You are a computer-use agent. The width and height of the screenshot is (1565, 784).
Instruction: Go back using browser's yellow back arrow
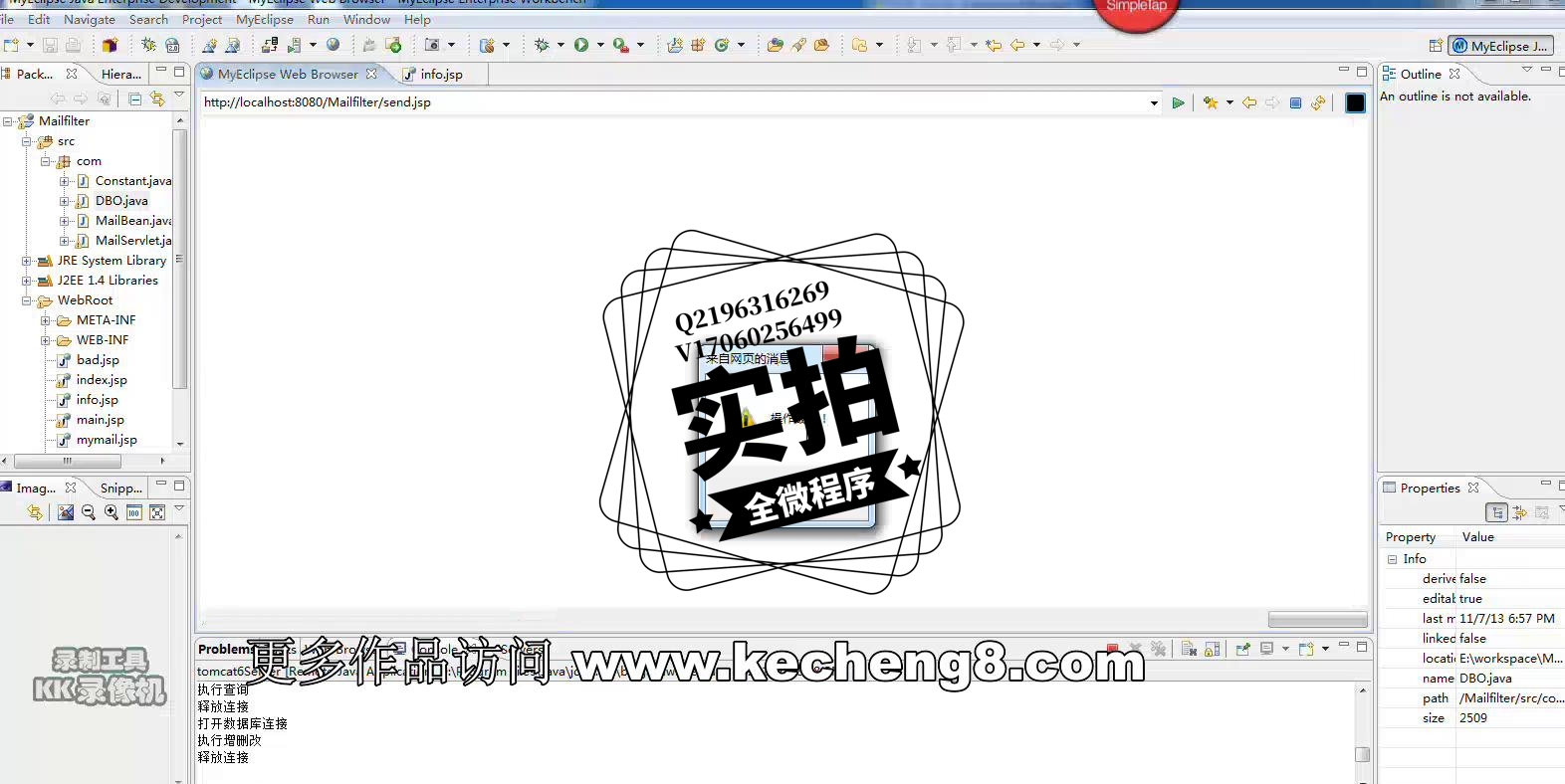click(x=1249, y=102)
